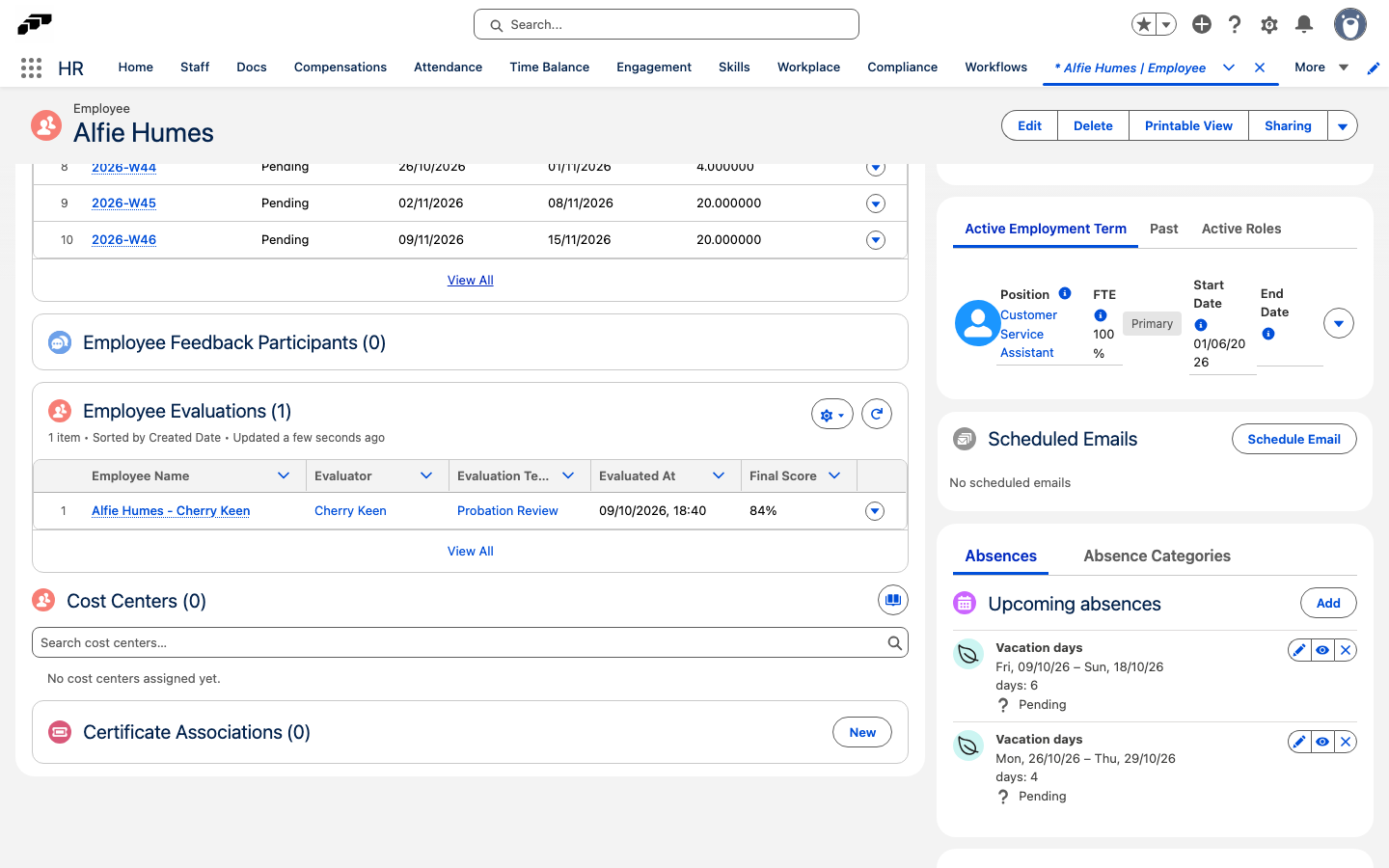Open the Setup gear icon
Screen dimensions: 1389x868
click(x=1269, y=24)
